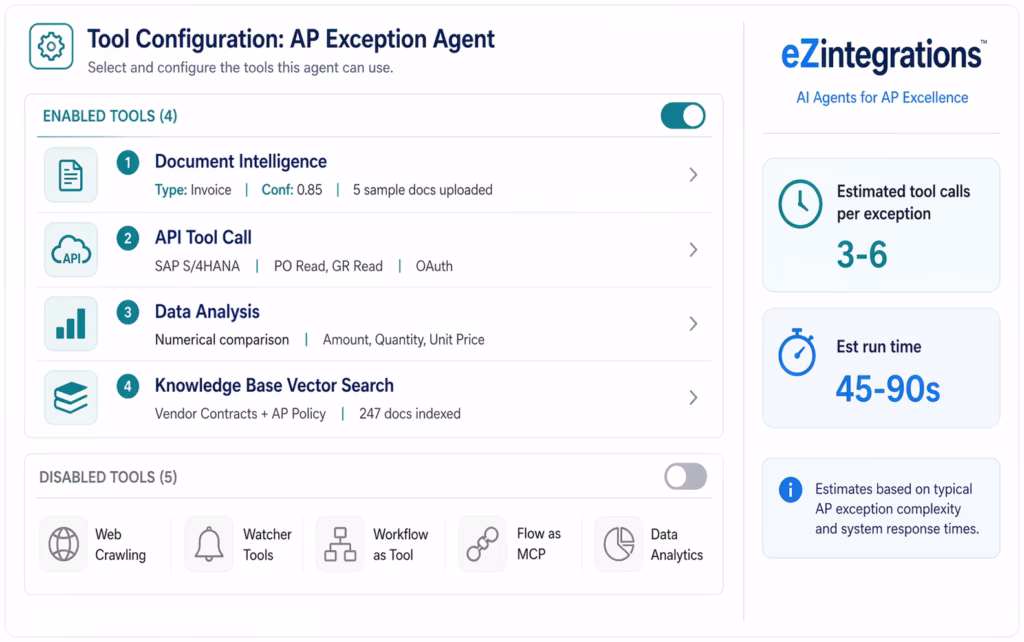Click the stopwatch icon beside Est run time

797,352
